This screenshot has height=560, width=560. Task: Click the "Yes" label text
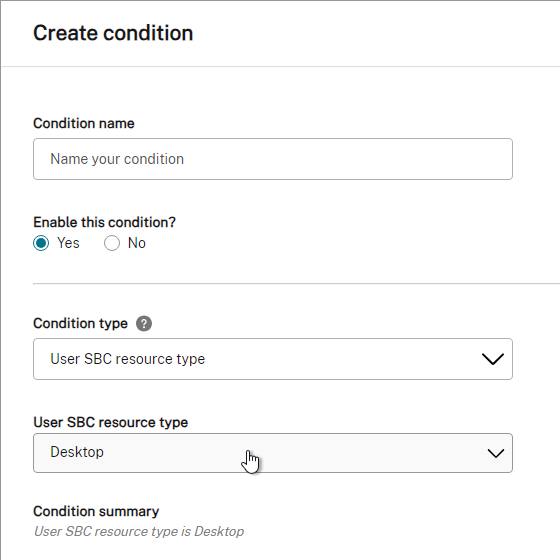(68, 243)
